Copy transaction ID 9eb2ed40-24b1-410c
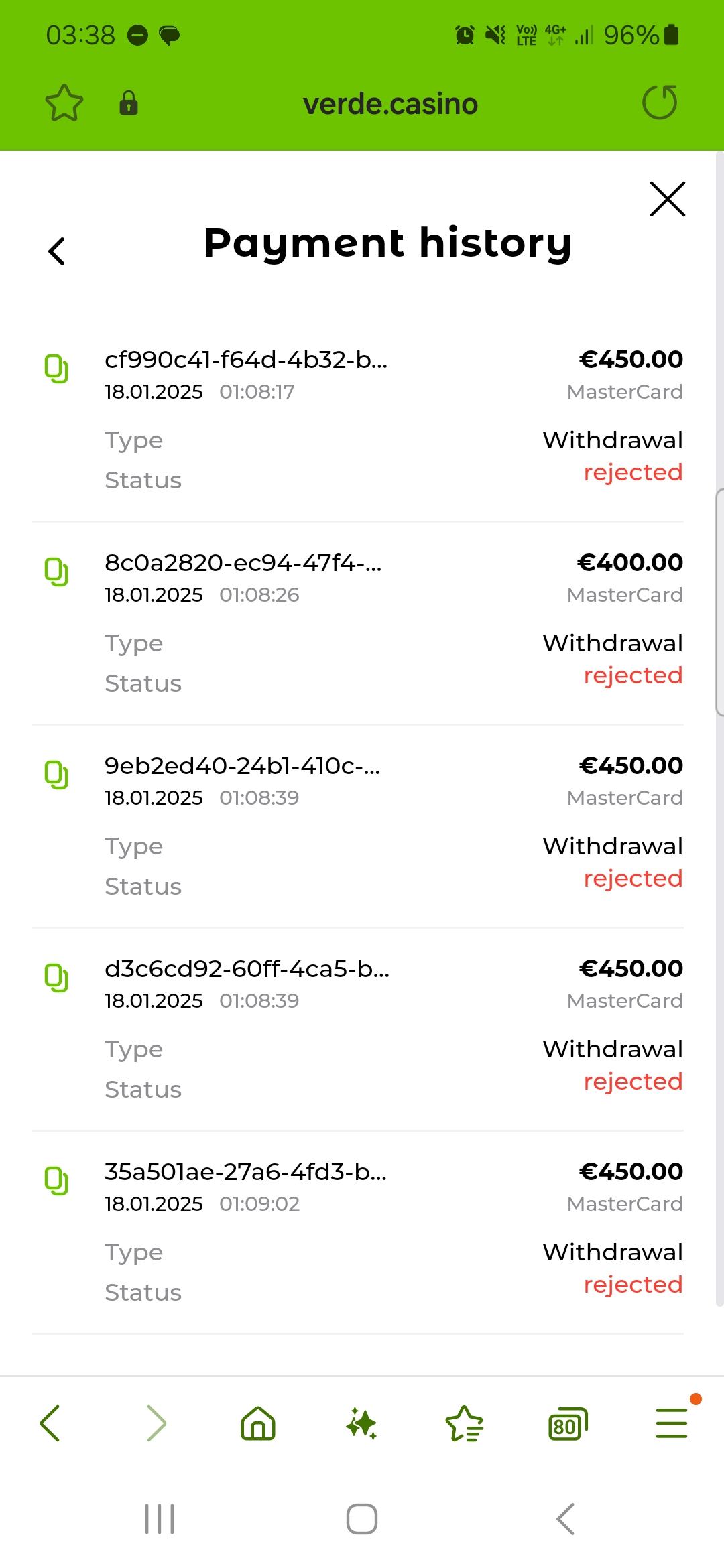The height and width of the screenshot is (1568, 724). [56, 775]
